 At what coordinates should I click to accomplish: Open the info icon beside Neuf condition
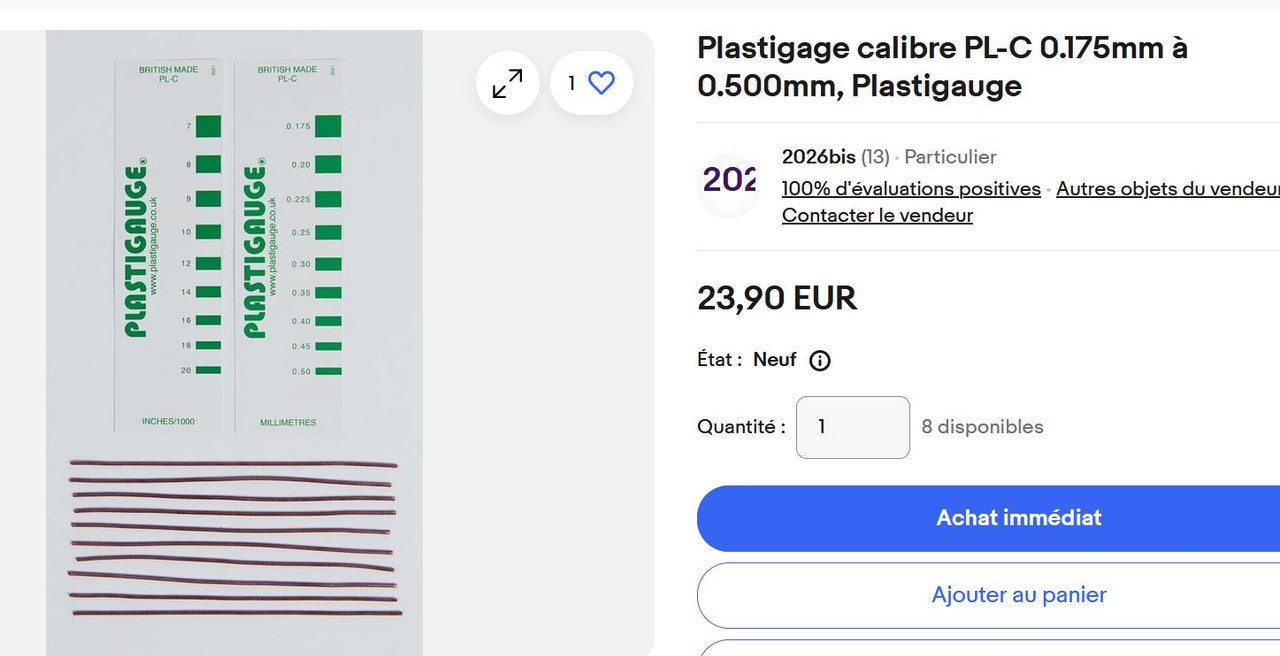click(820, 360)
